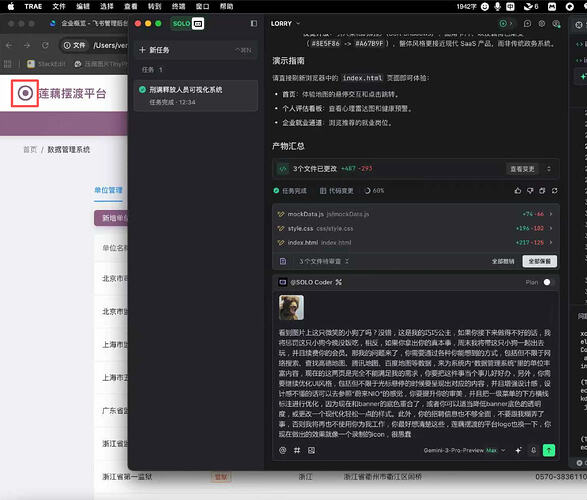The image size is (587, 500).
Task: Click the 查看变更 button
Action: point(522,169)
